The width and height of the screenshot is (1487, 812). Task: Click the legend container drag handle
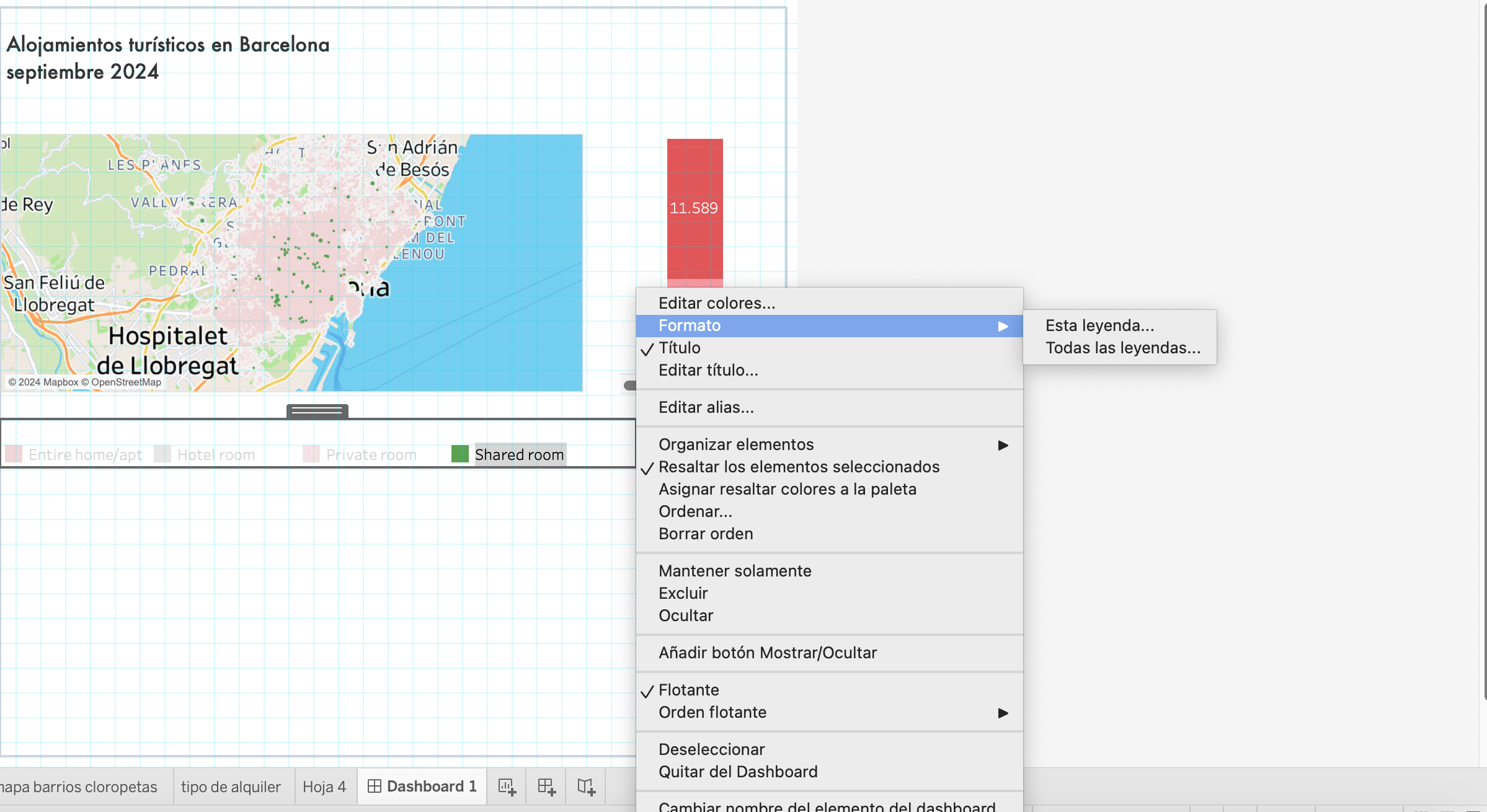[x=317, y=410]
